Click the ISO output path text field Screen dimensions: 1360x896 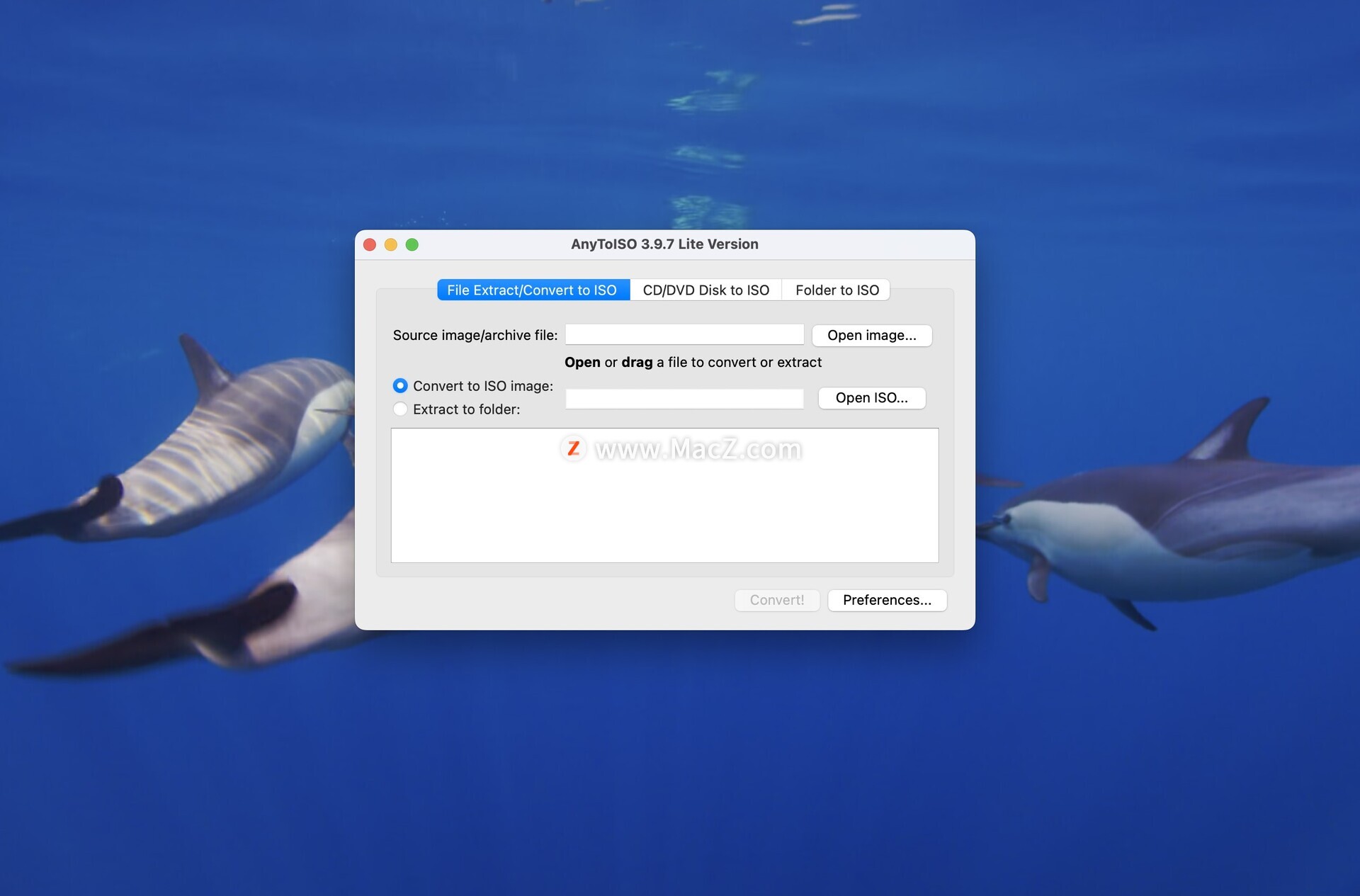click(x=684, y=398)
